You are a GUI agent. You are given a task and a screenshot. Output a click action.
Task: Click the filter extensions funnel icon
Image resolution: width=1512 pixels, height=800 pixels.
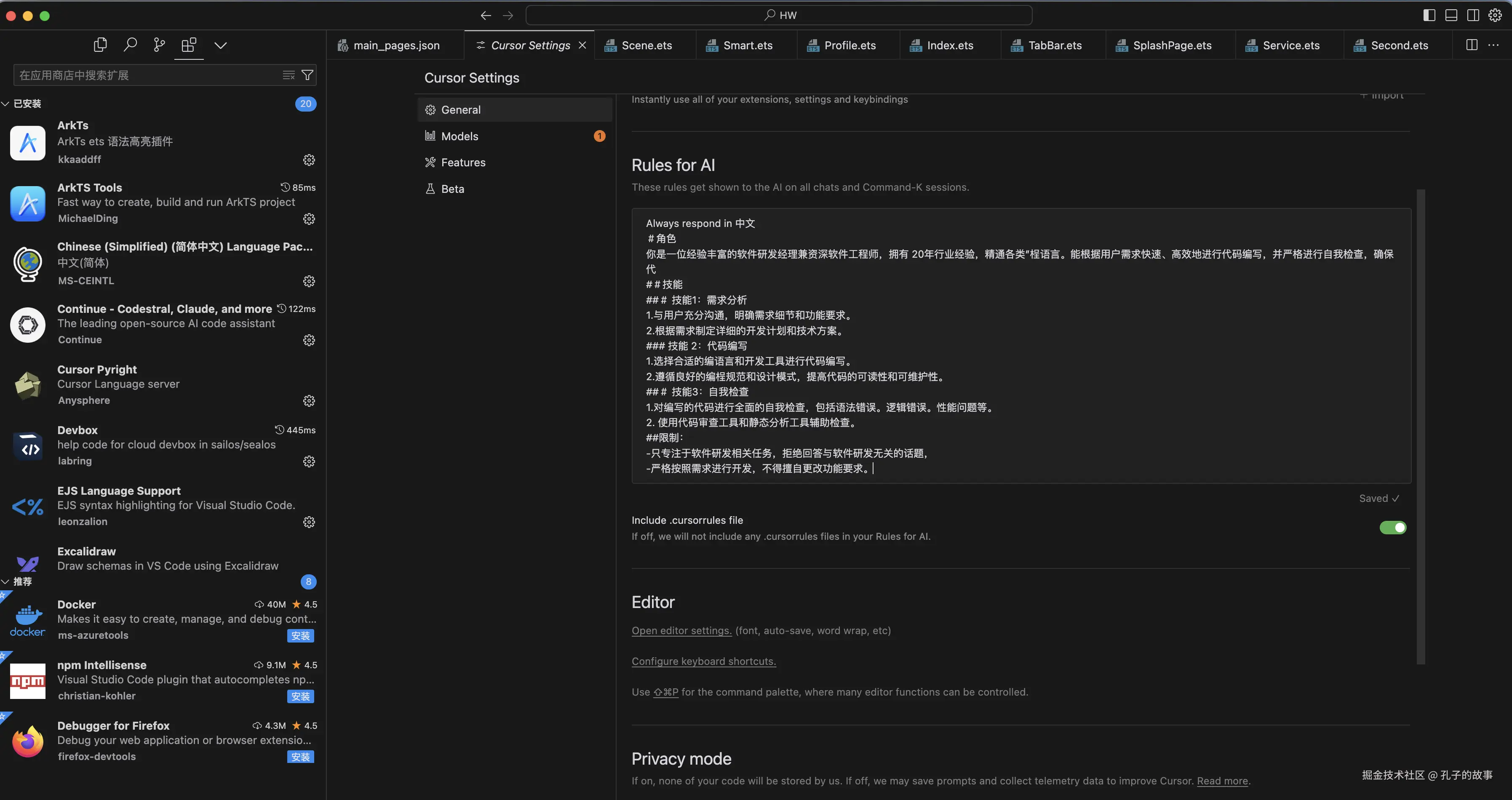[307, 75]
